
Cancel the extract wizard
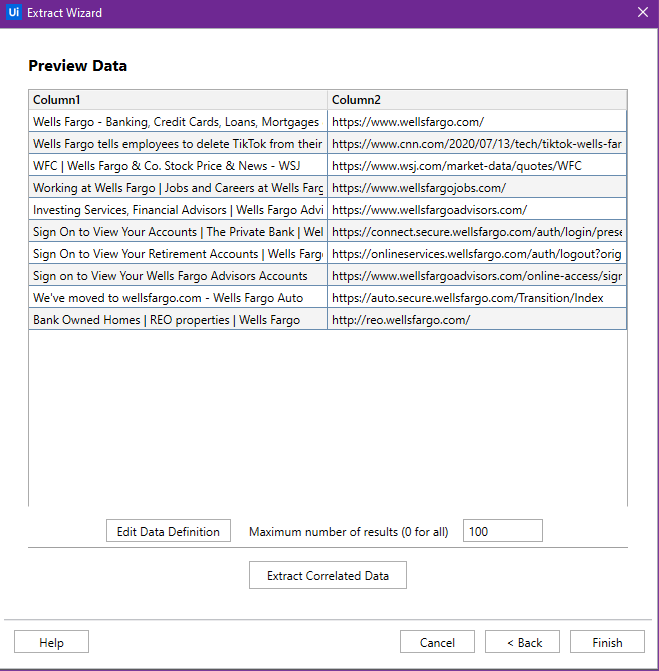(437, 642)
